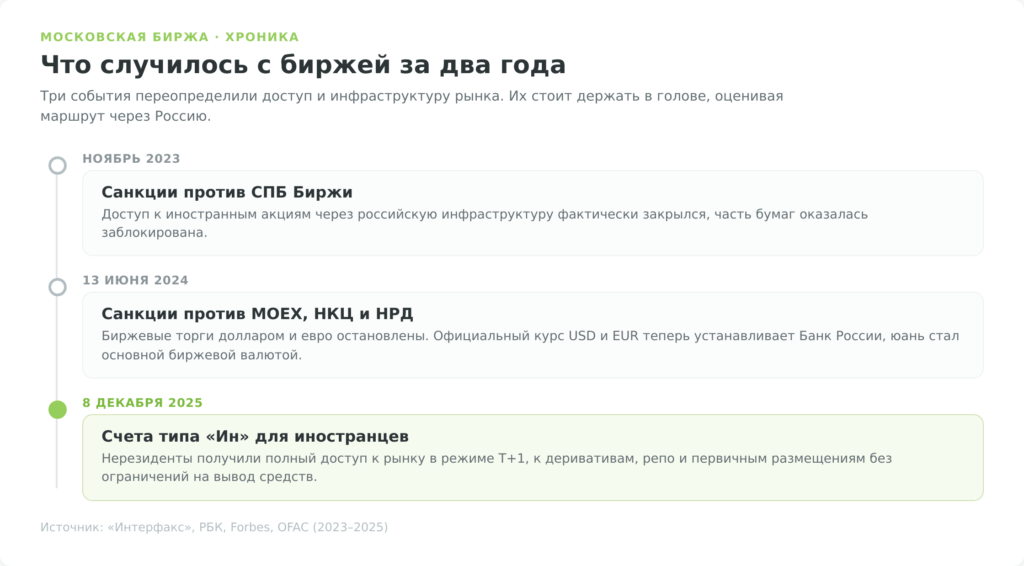
Task: Click the green 8 December 2025 timeline dot
Action: point(57,409)
